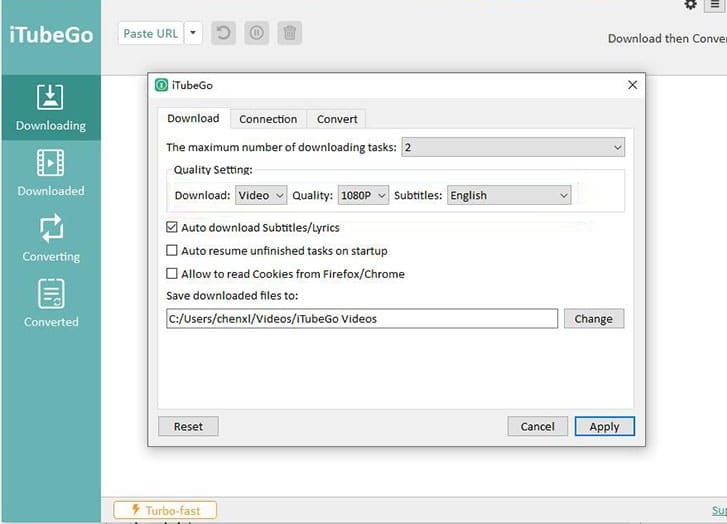Go to the Converting section
The image size is (727, 524).
[51, 238]
